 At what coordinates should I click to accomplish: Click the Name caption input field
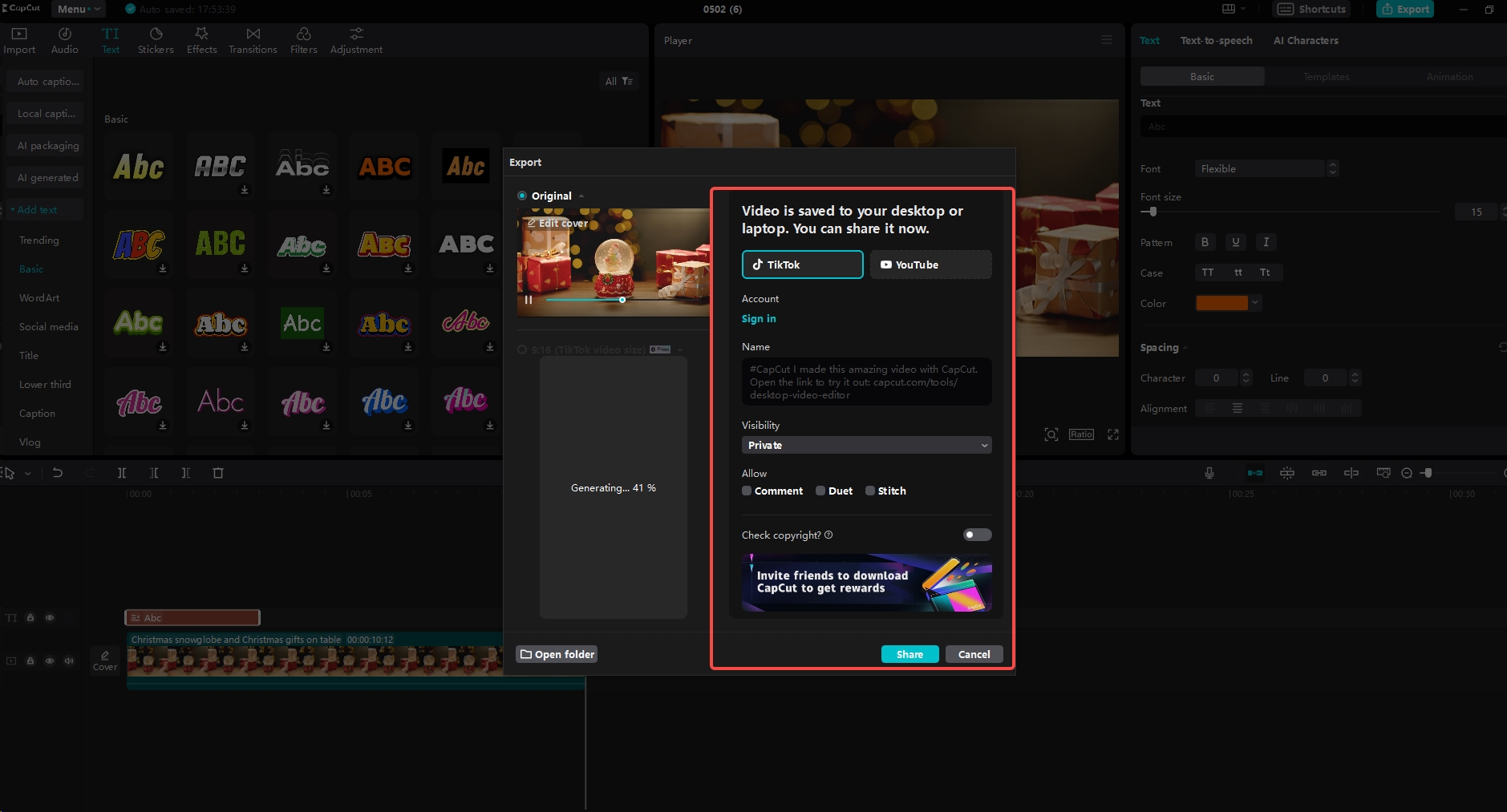[x=865, y=382]
